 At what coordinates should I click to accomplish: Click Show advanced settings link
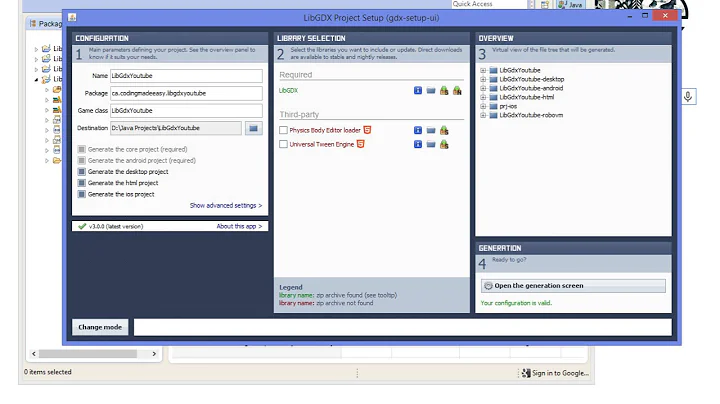tap(226, 206)
